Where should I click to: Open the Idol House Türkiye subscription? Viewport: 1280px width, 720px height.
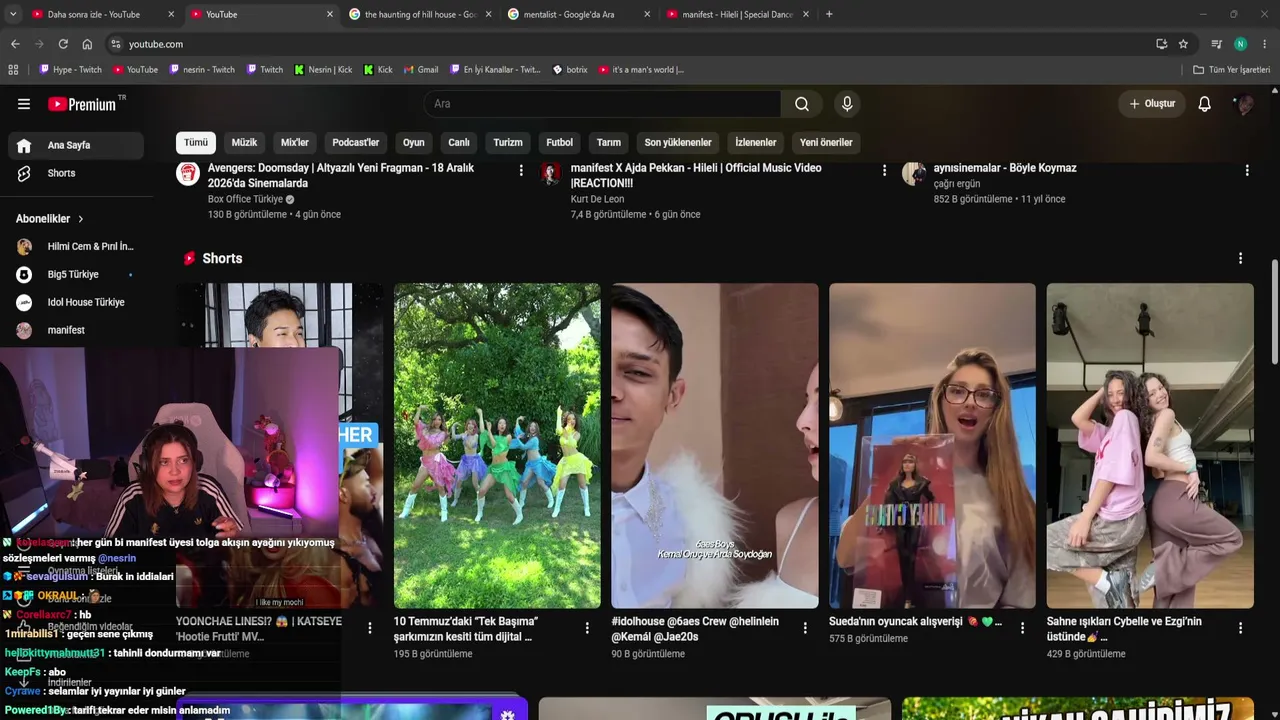pyautogui.click(x=76, y=302)
